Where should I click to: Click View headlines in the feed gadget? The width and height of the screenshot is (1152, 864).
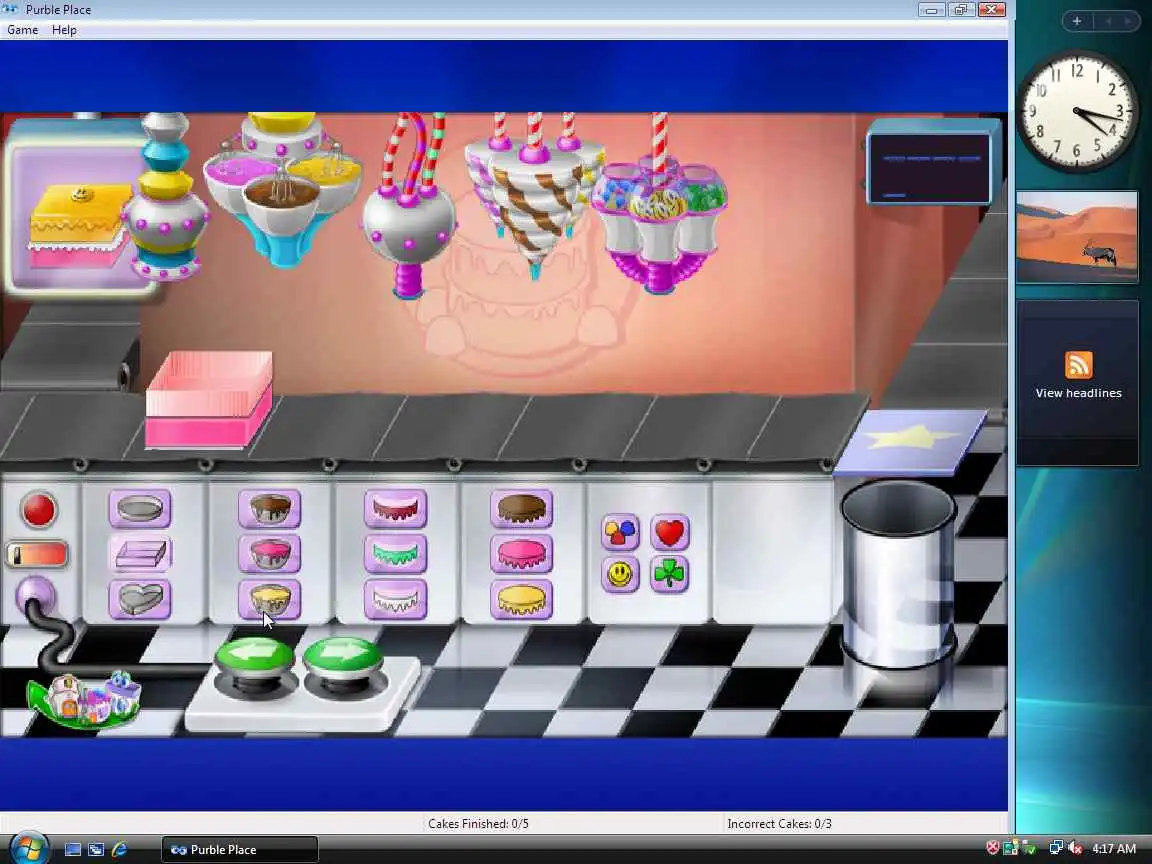point(1078,393)
